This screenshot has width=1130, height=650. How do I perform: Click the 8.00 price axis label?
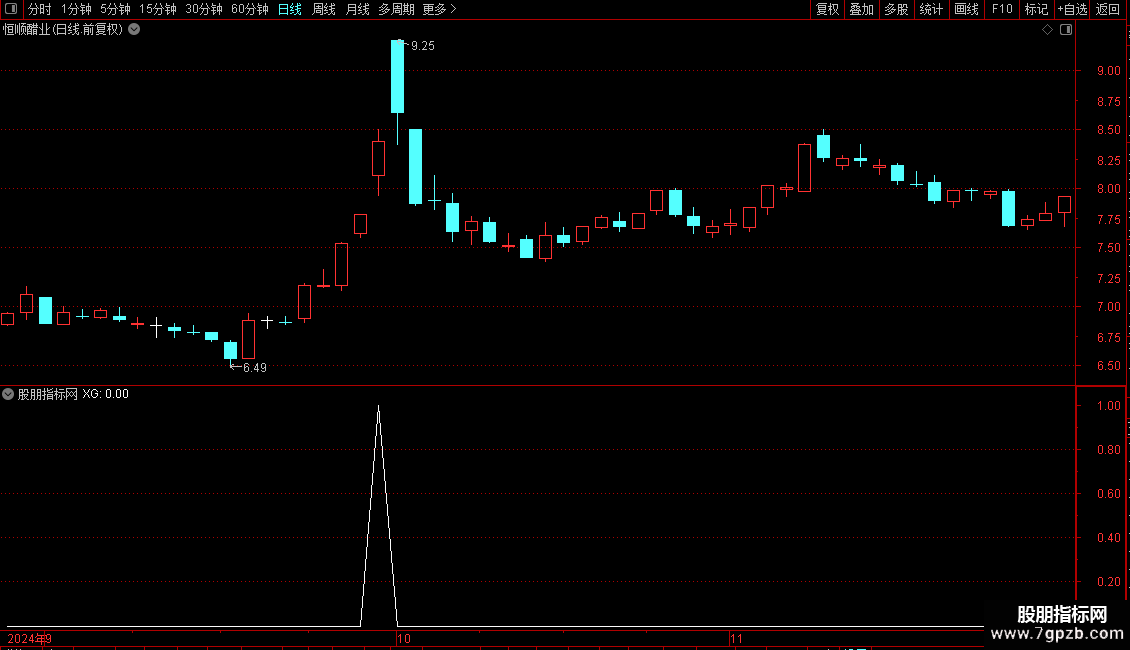coord(1108,189)
